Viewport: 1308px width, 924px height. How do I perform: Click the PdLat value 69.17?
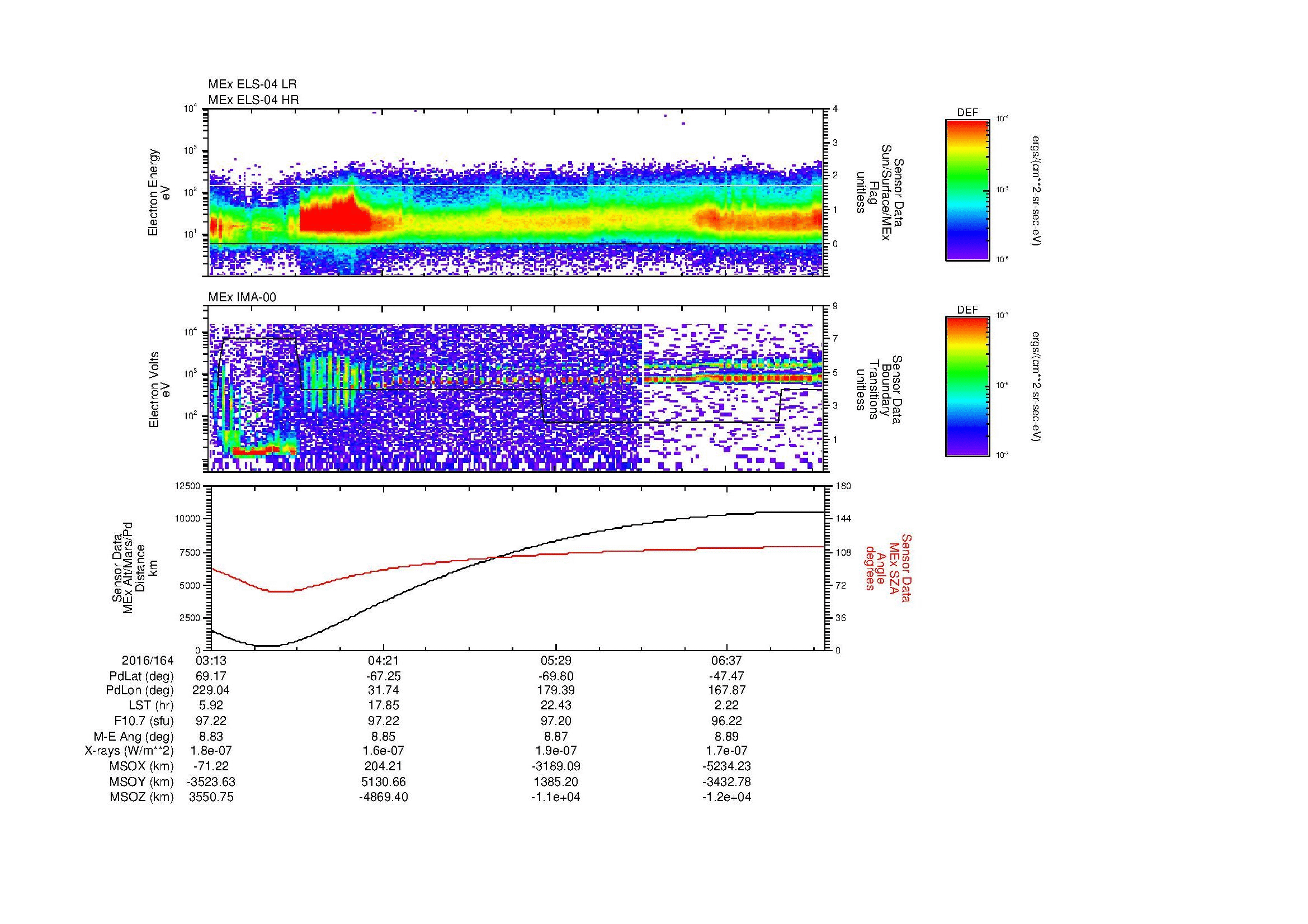211,676
